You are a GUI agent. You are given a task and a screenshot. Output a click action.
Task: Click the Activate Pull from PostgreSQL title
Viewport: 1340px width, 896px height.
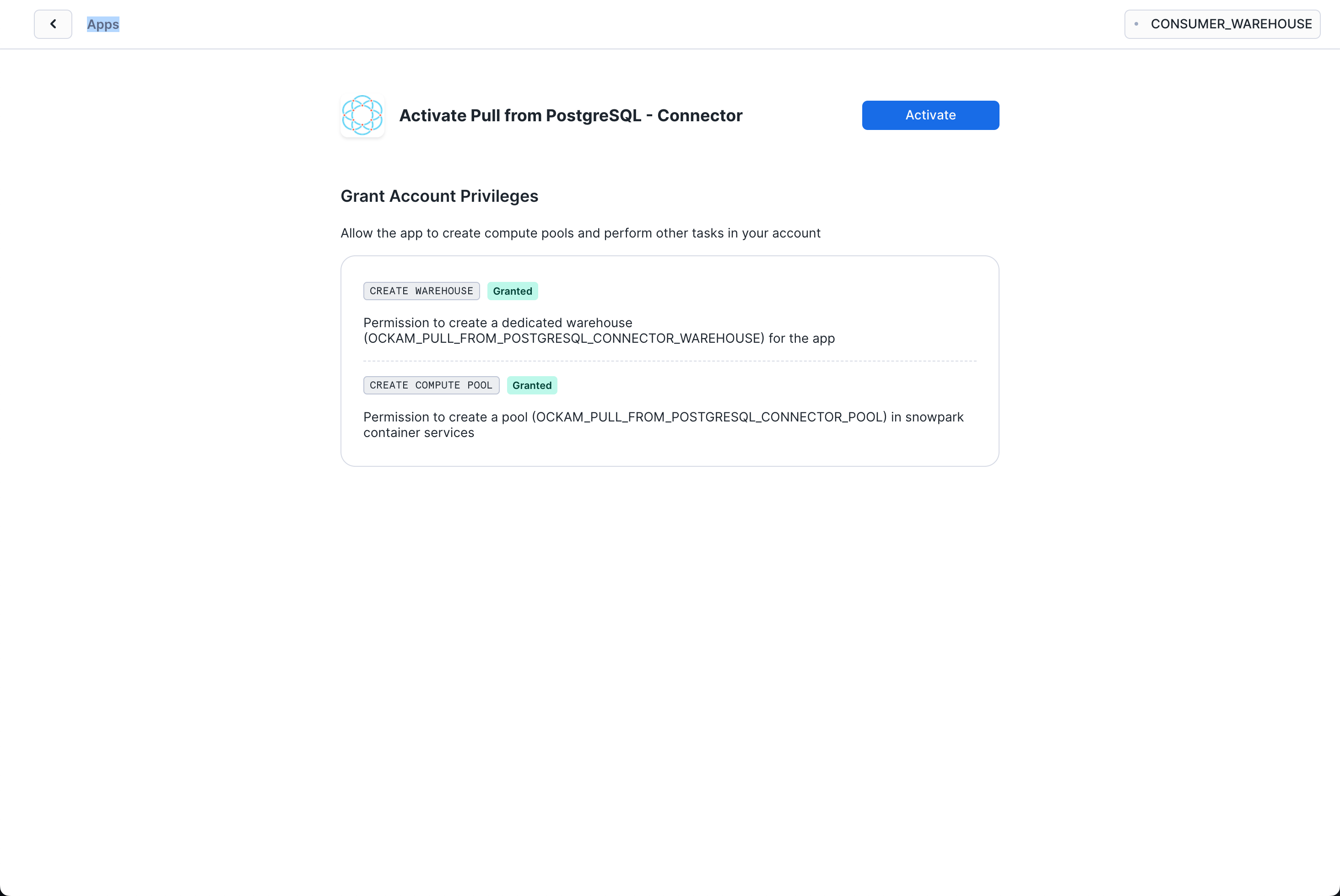(x=570, y=115)
